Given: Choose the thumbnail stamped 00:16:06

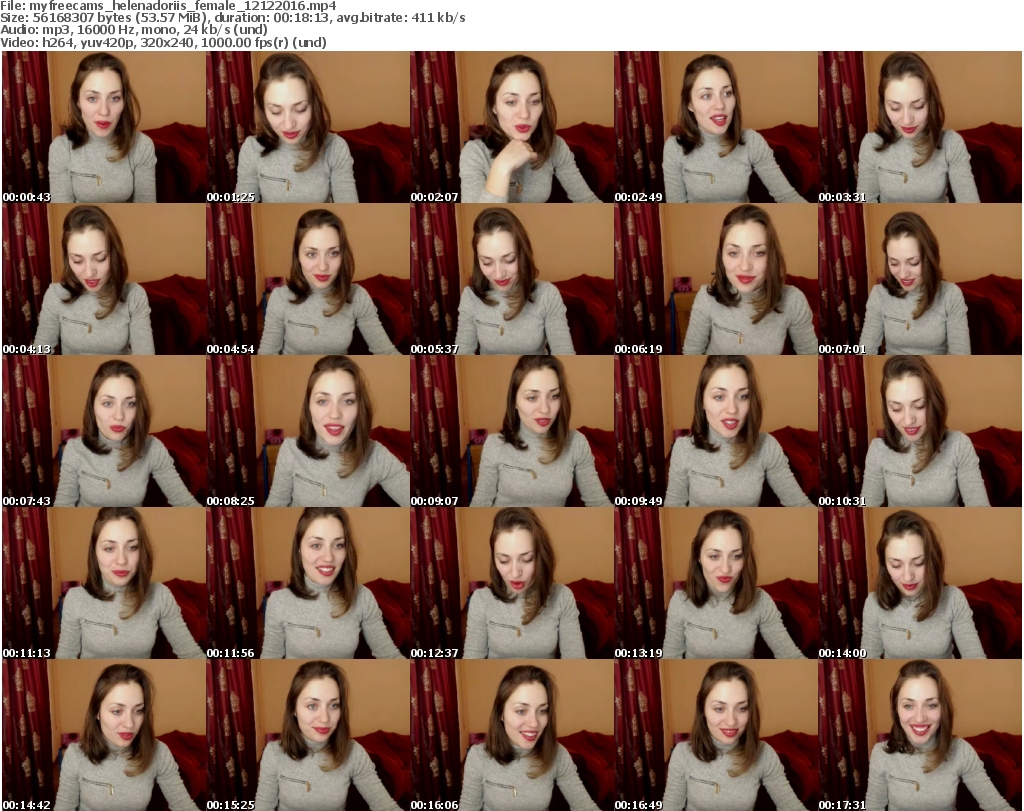Looking at the screenshot, I should pos(512,735).
